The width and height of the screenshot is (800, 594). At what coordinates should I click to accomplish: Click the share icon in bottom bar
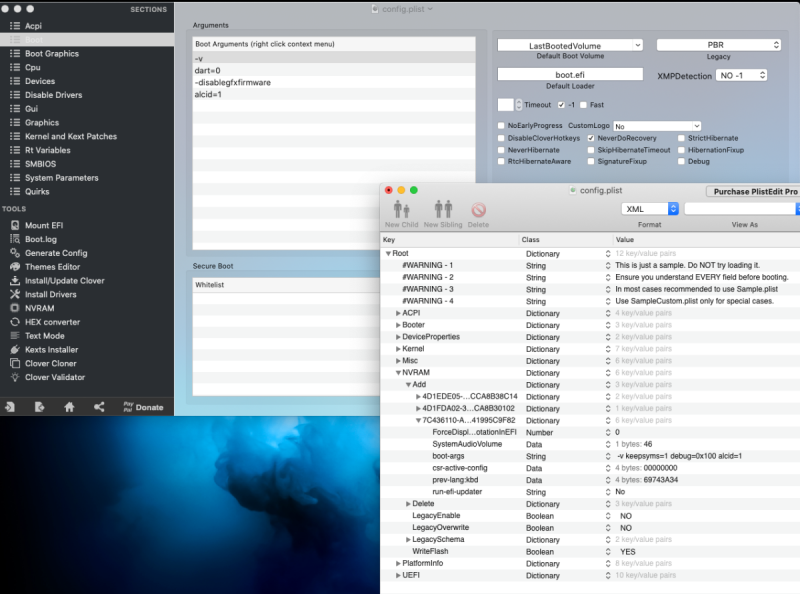(x=98, y=407)
